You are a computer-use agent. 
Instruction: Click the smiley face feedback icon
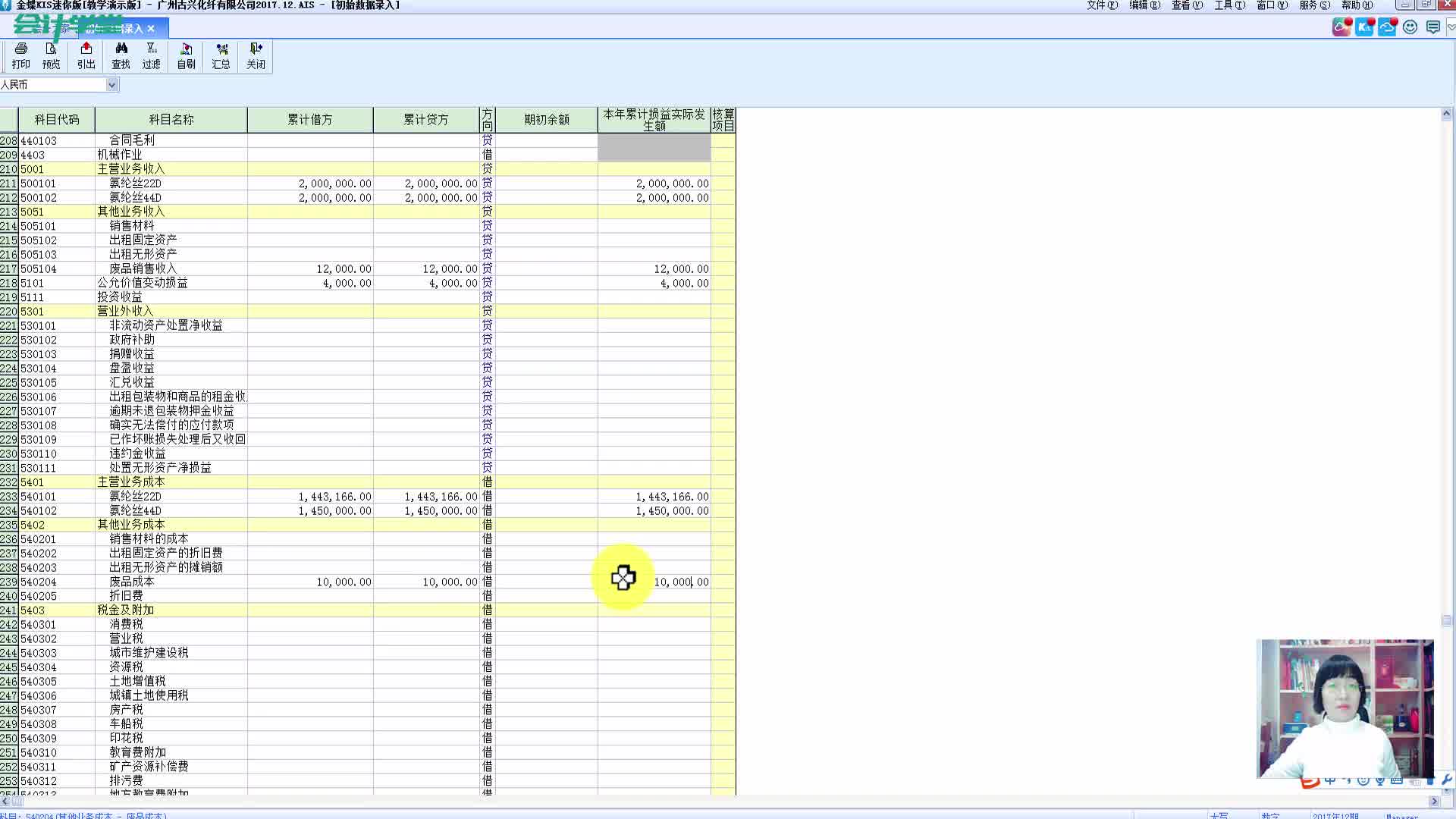[1410, 27]
